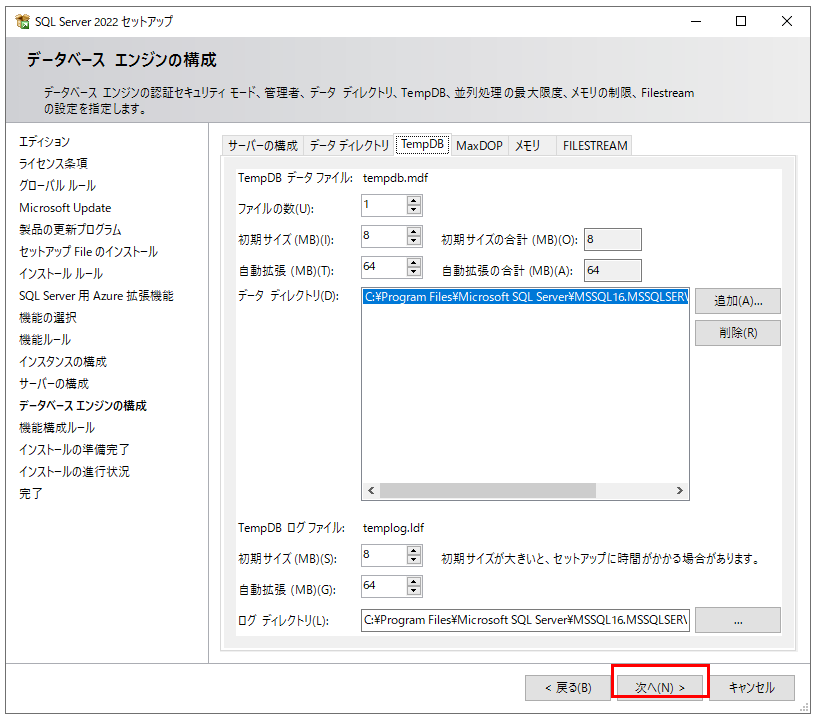Select the MaxDOP tab

(x=479, y=146)
